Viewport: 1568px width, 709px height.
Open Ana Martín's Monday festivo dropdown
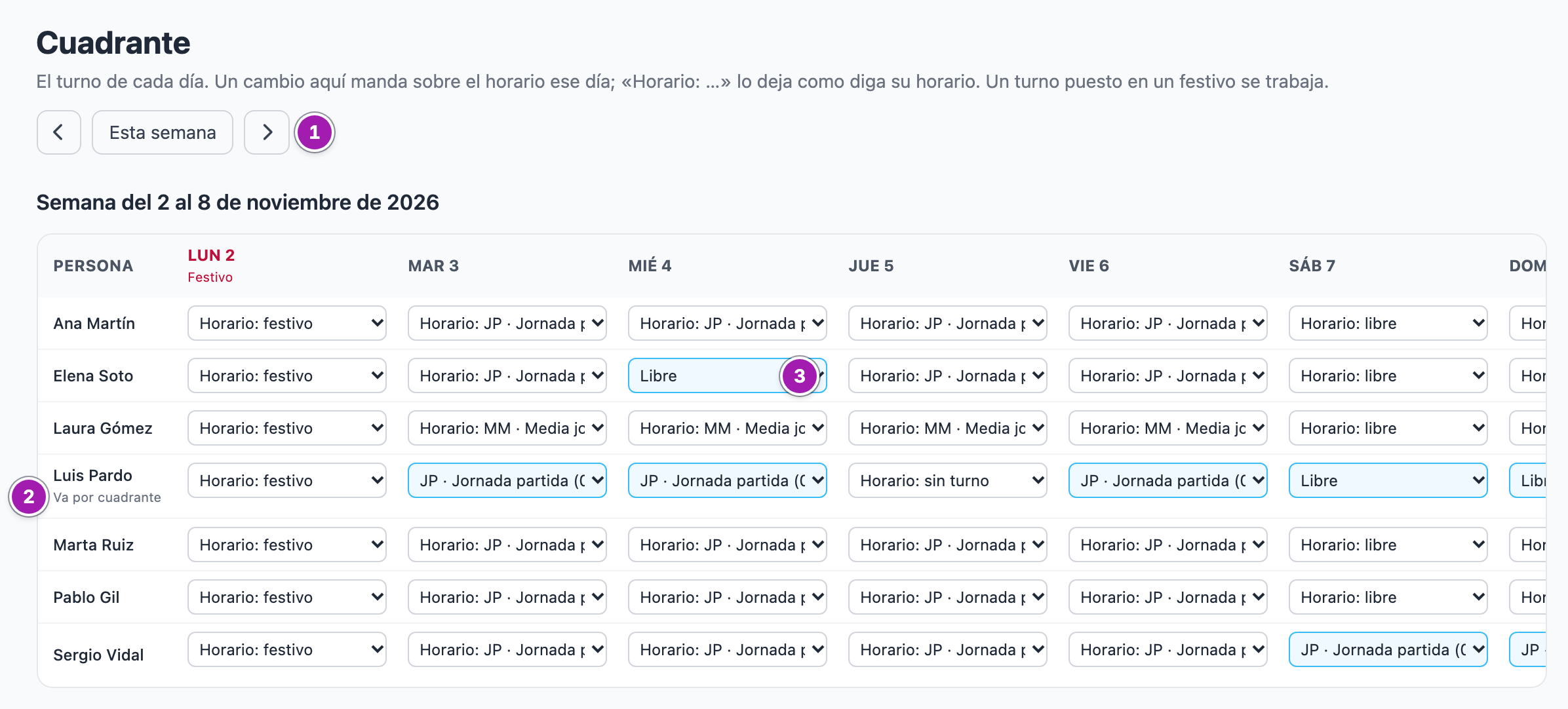click(287, 323)
